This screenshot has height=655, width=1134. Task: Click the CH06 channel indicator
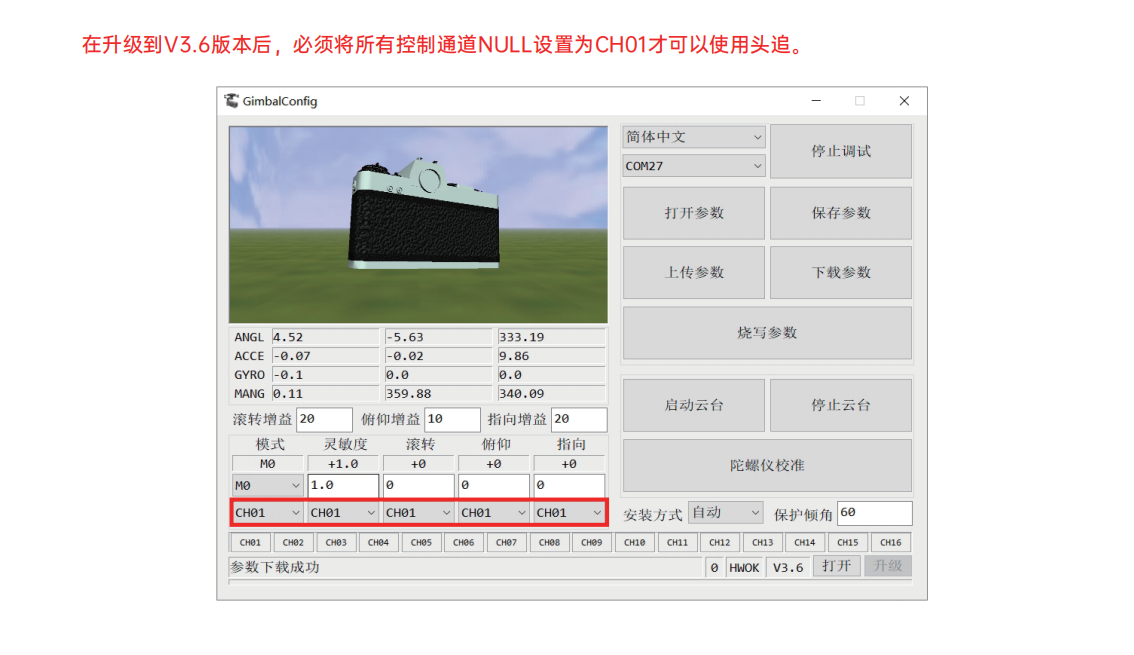464,542
